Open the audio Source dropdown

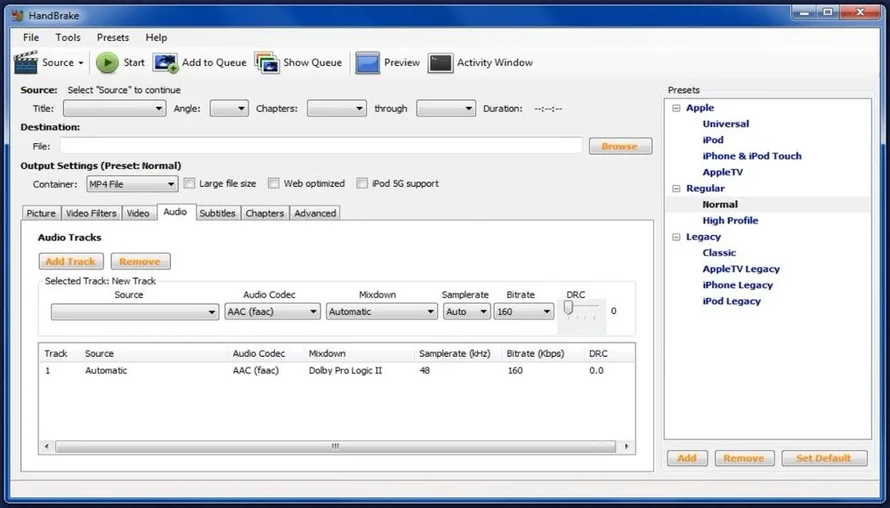point(135,312)
